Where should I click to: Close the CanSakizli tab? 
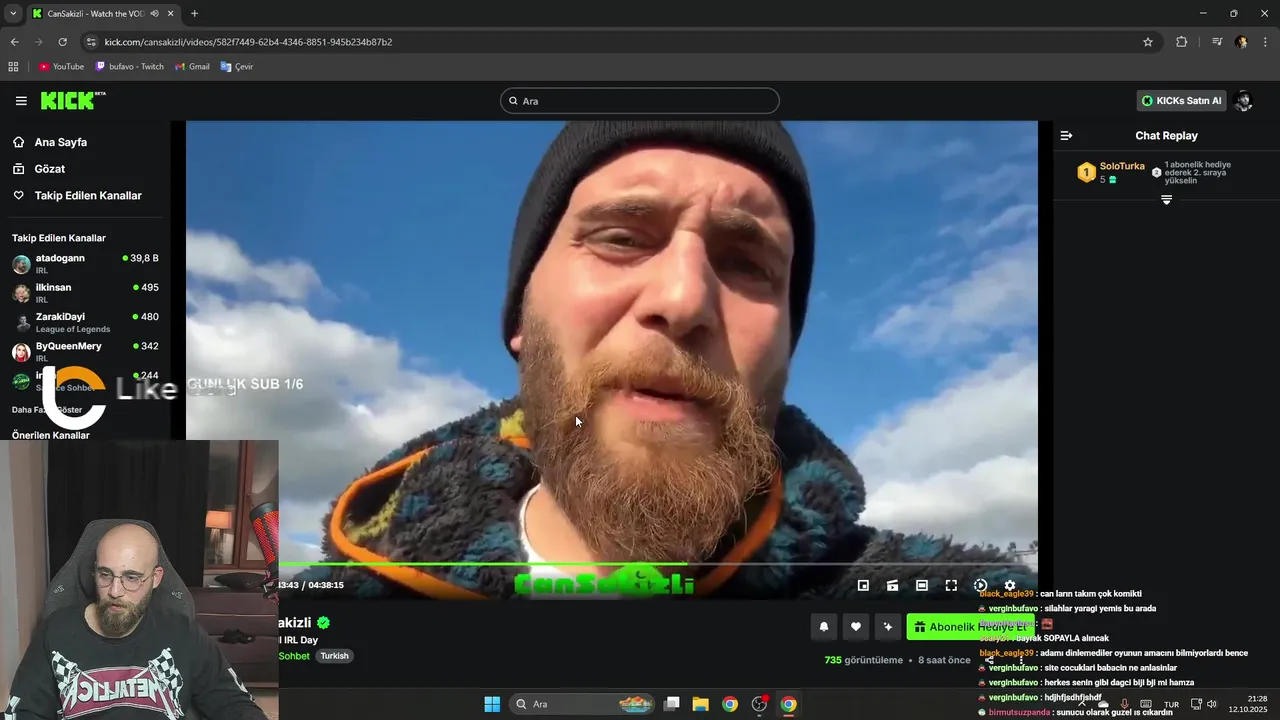point(169,13)
